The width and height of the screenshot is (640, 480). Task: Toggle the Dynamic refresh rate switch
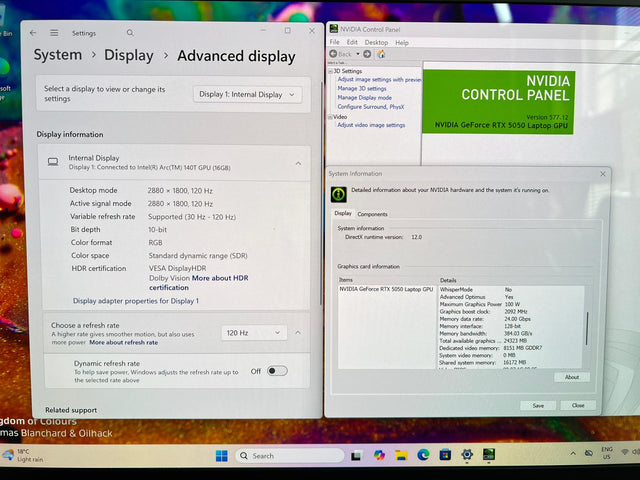point(277,371)
